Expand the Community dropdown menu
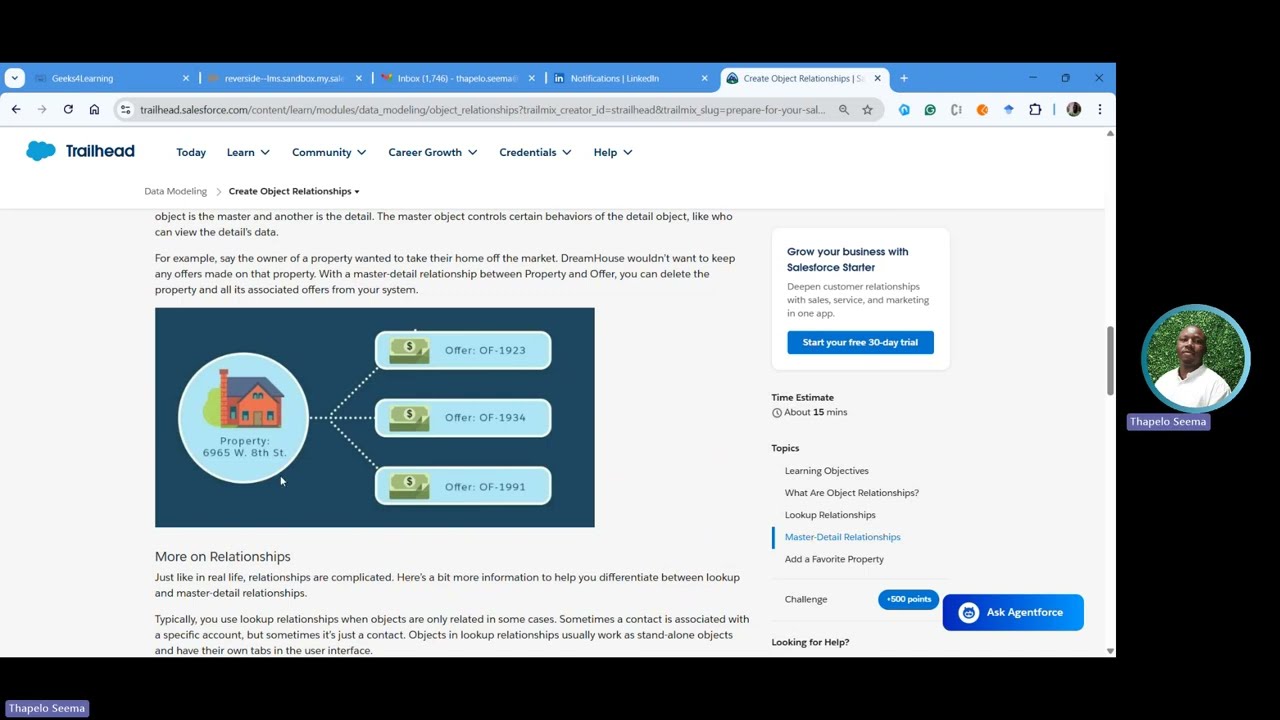The width and height of the screenshot is (1280, 720). (x=329, y=153)
